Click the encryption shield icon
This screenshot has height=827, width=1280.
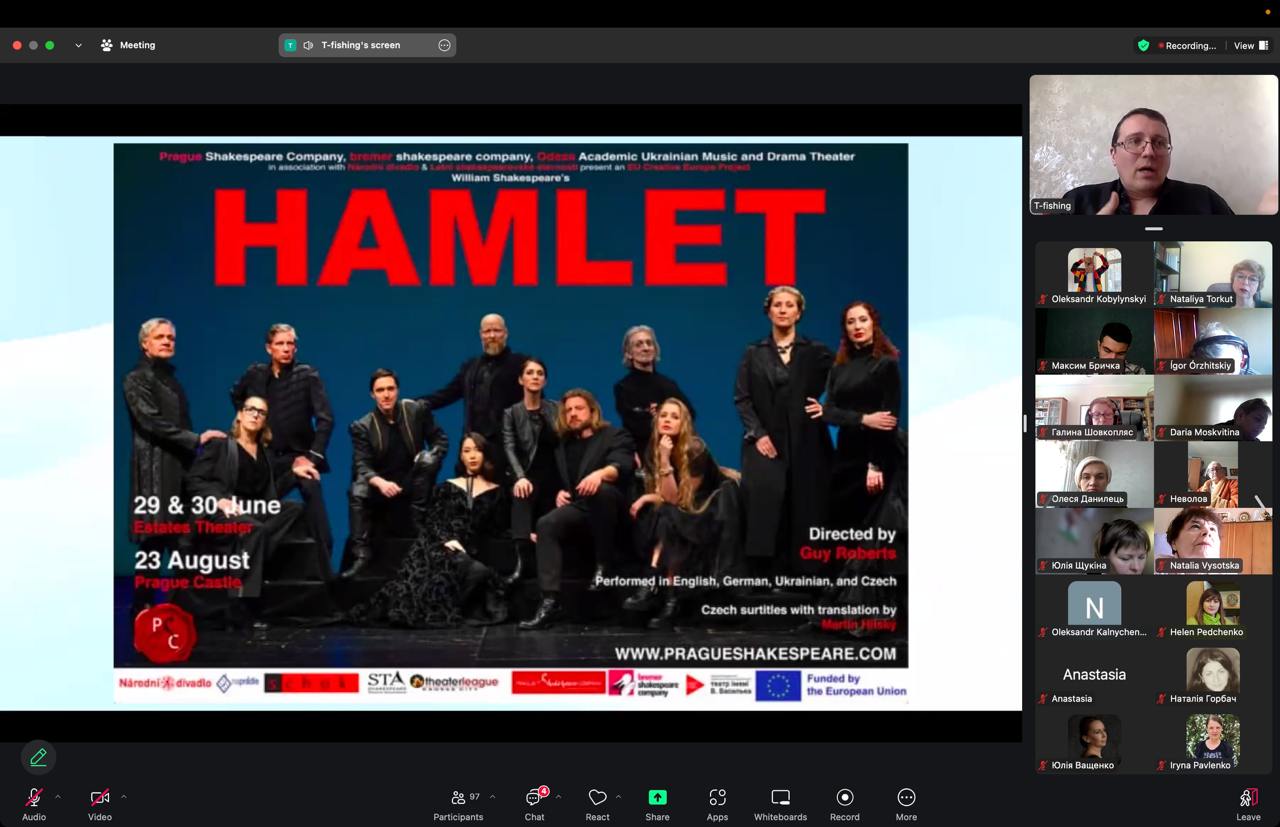[x=1143, y=45]
